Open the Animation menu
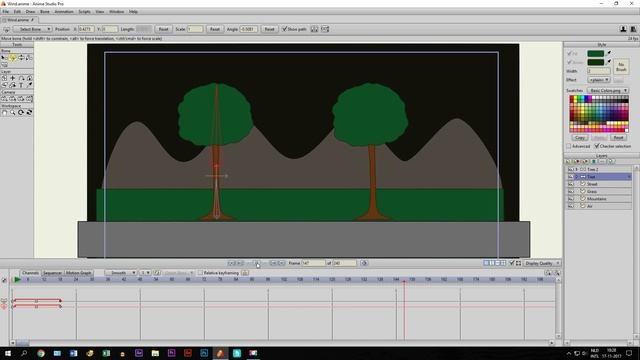640x360 pixels. point(64,12)
